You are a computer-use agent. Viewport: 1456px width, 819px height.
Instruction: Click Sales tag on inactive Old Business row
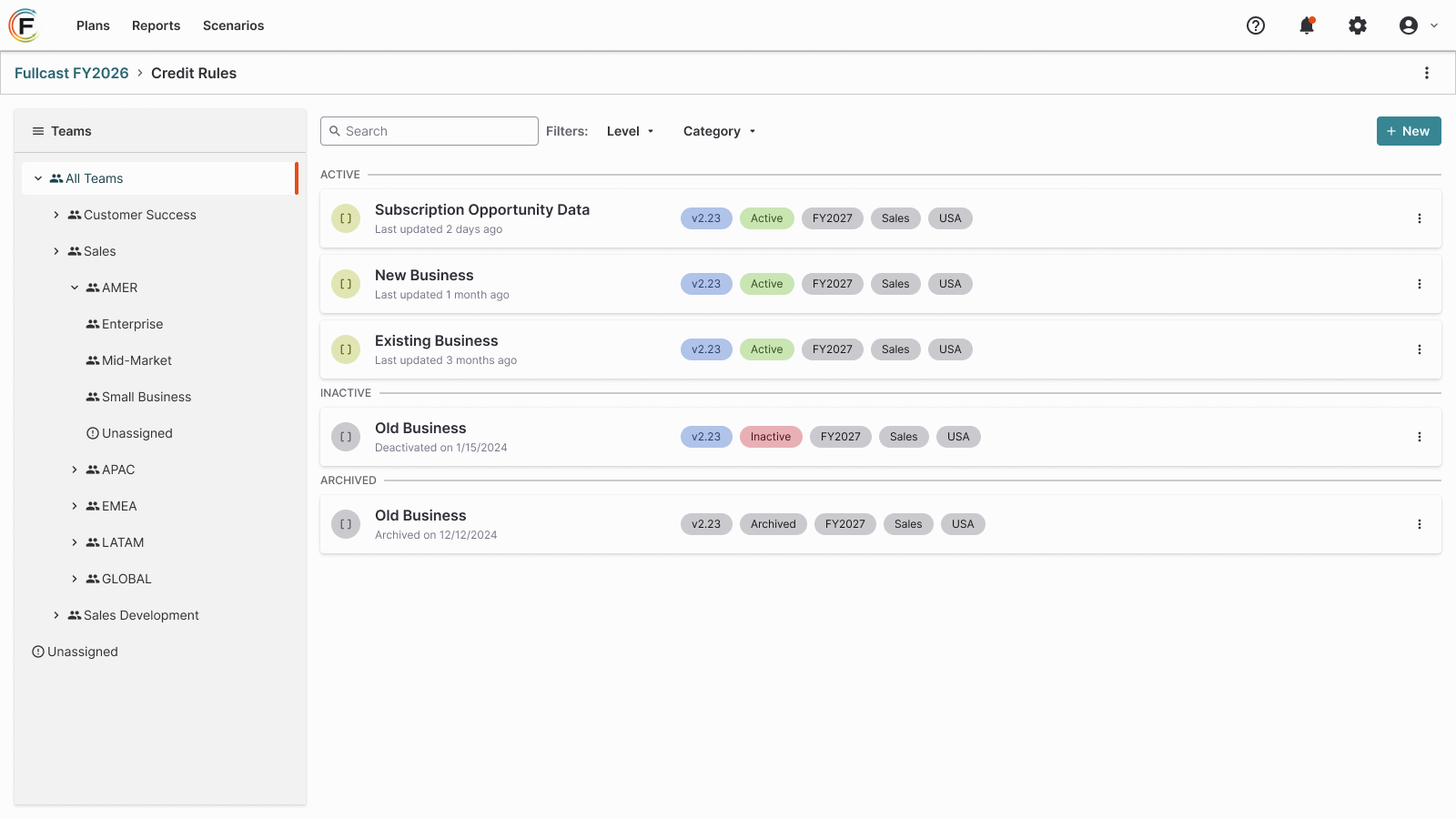(x=904, y=437)
